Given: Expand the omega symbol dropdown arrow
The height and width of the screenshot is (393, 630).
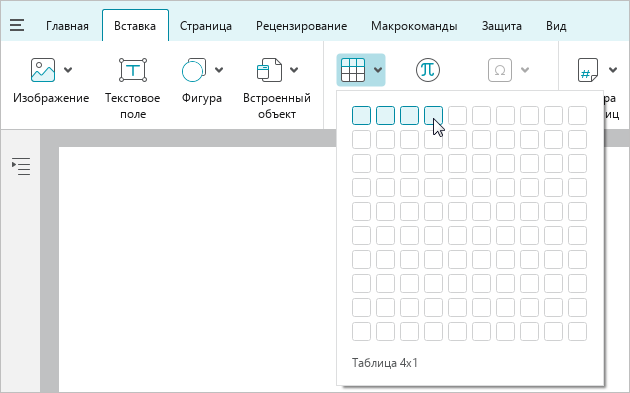Looking at the screenshot, I should 525,70.
